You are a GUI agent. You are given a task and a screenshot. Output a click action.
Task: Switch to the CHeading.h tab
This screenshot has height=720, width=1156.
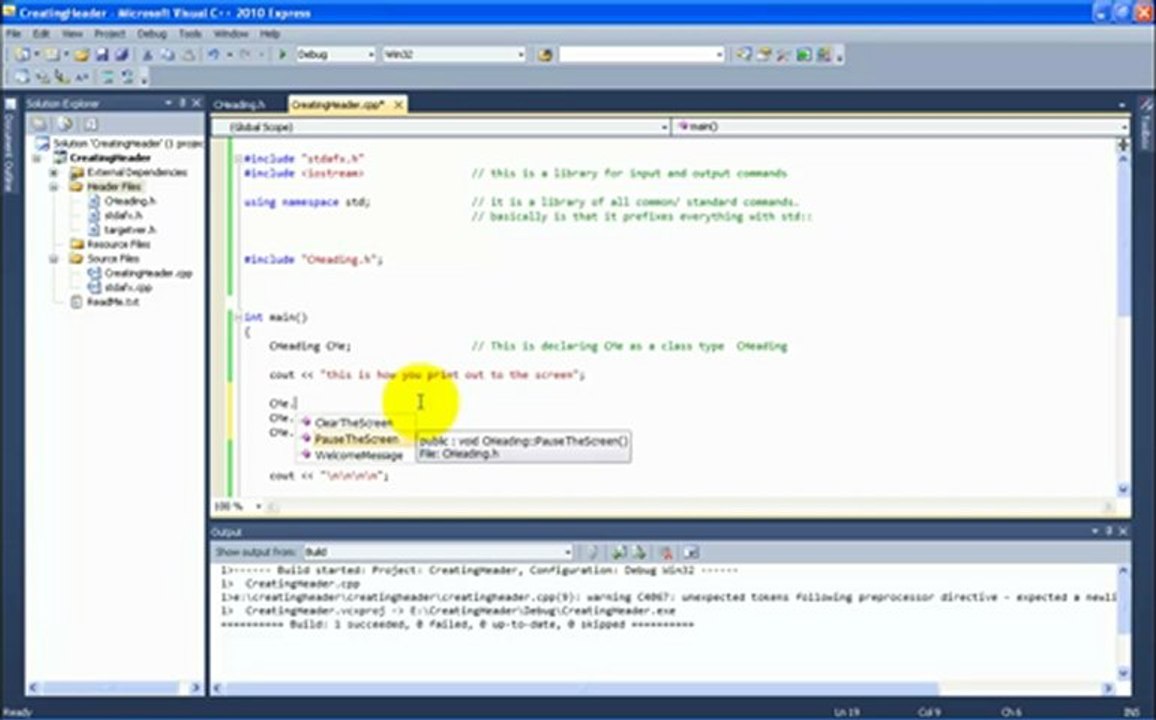(240, 105)
